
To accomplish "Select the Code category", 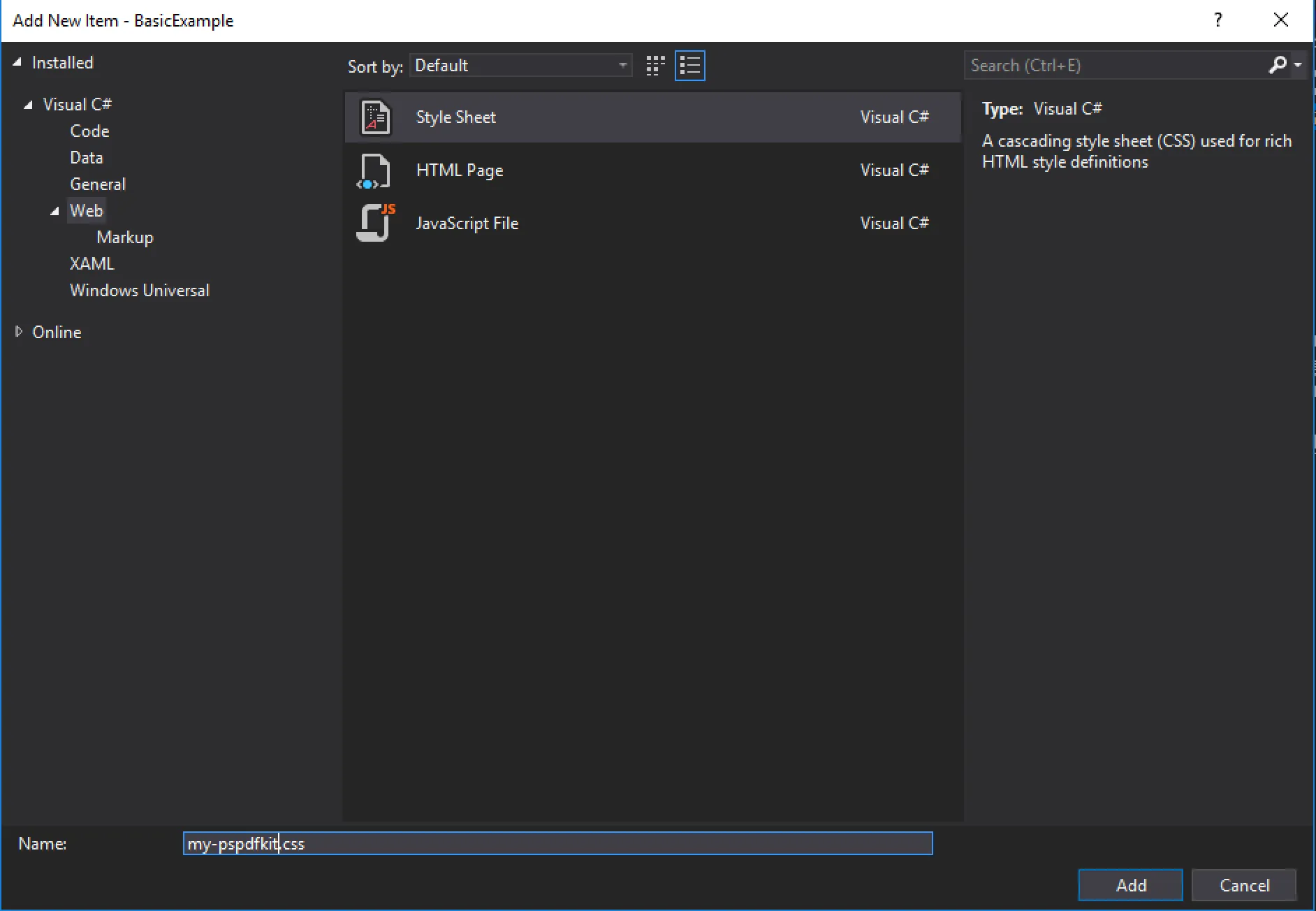I will 89,131.
